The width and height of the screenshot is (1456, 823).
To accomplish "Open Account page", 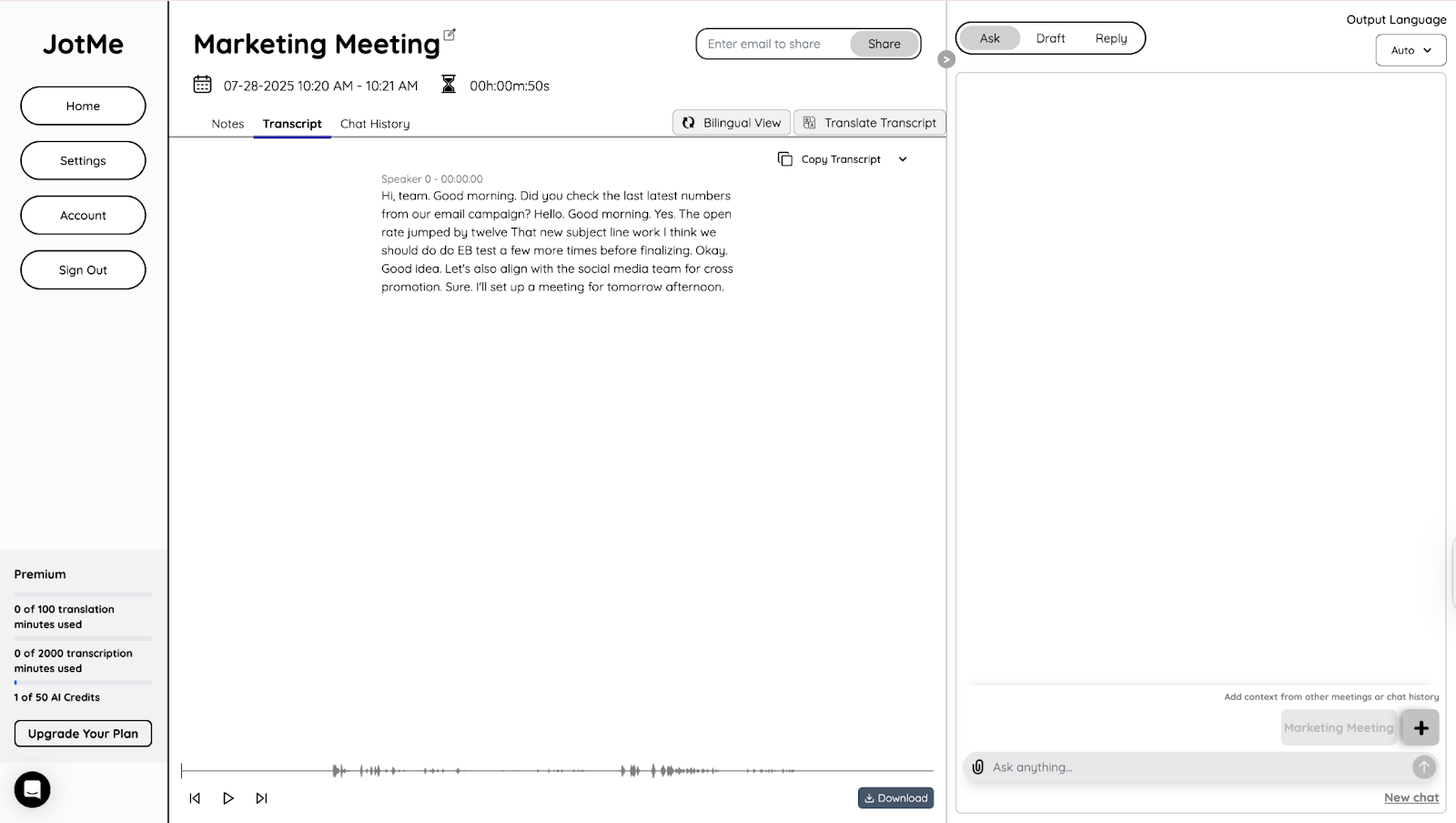I will 83,216.
